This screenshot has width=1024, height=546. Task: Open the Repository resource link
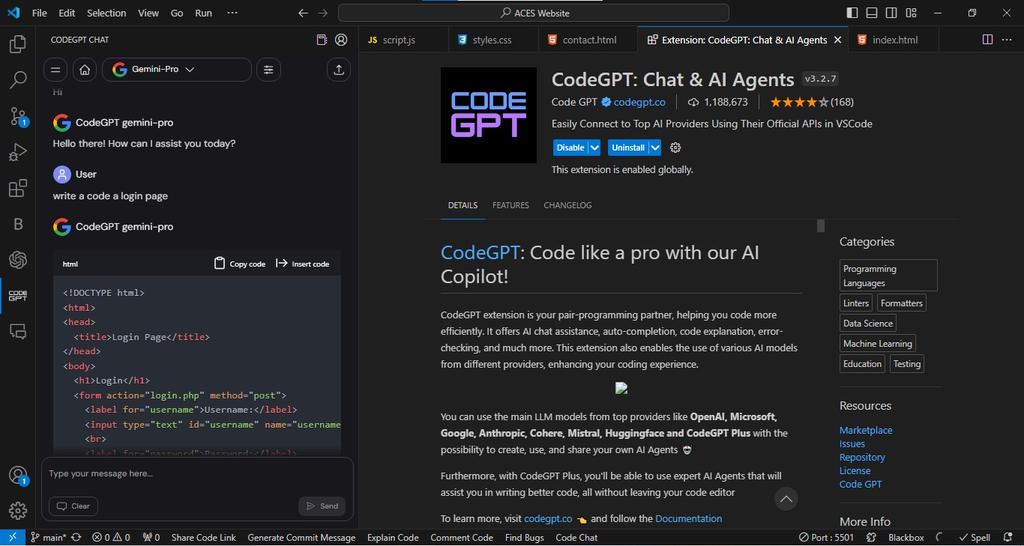pyautogui.click(x=862, y=457)
